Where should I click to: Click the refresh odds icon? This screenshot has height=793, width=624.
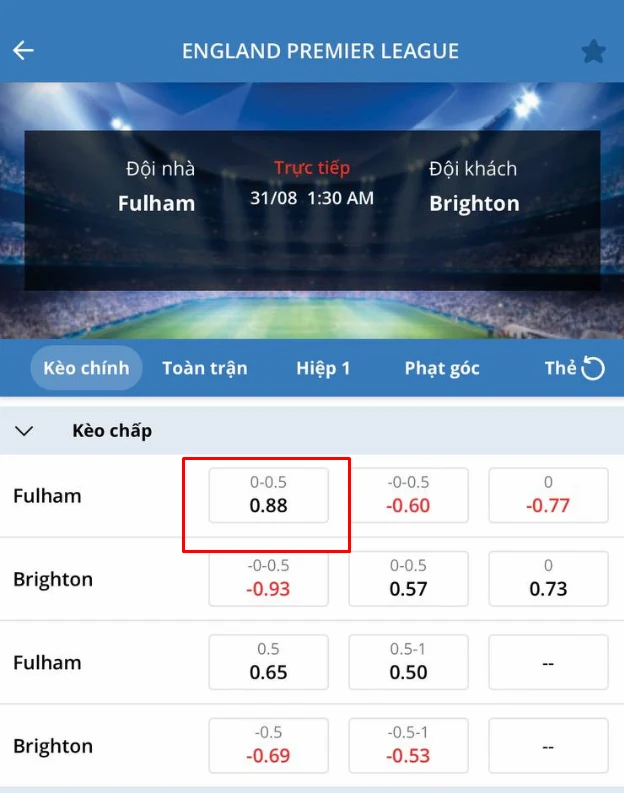coord(593,369)
